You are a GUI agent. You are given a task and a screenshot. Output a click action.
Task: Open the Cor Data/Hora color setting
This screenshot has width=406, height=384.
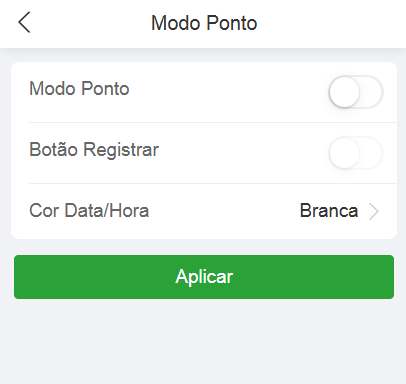204,211
